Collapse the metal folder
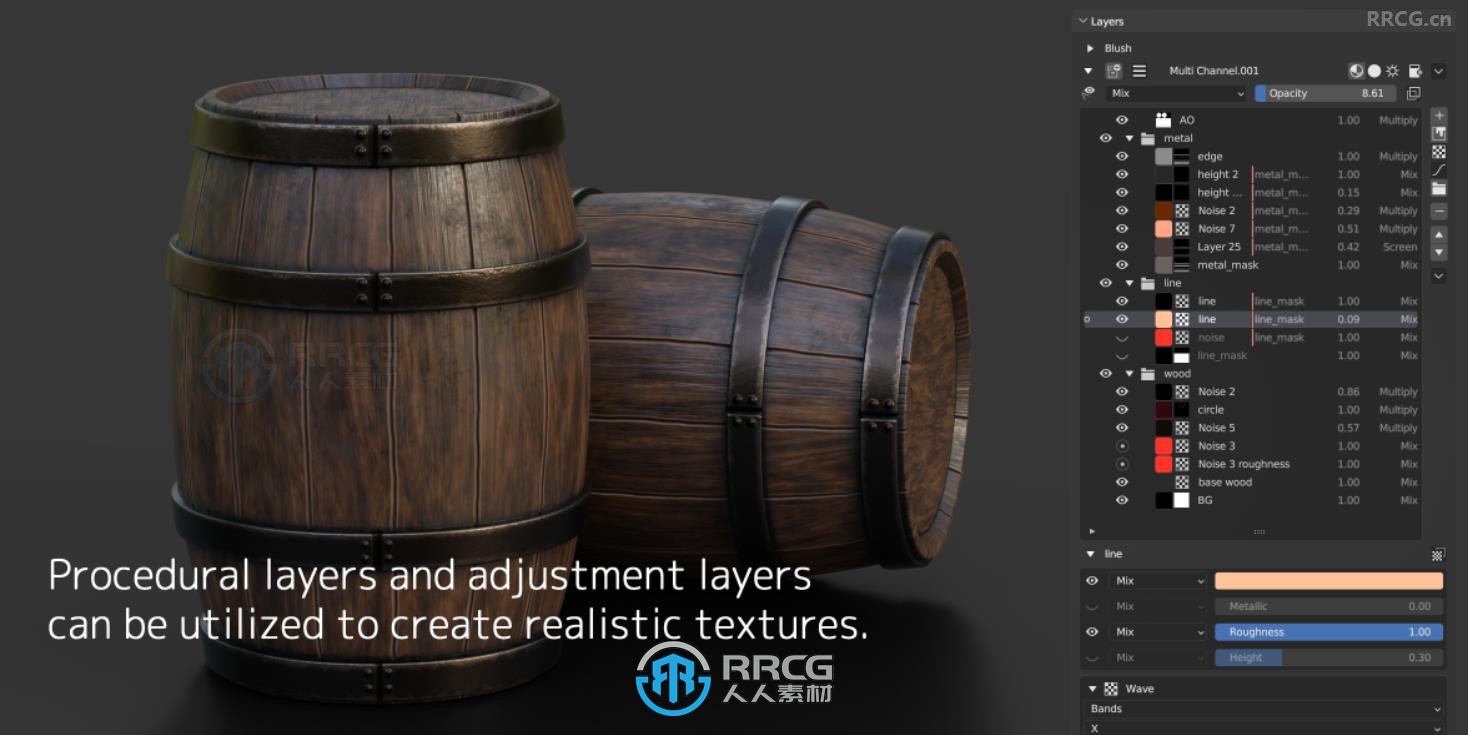Image resolution: width=1468 pixels, height=735 pixels. pyautogui.click(x=1129, y=138)
